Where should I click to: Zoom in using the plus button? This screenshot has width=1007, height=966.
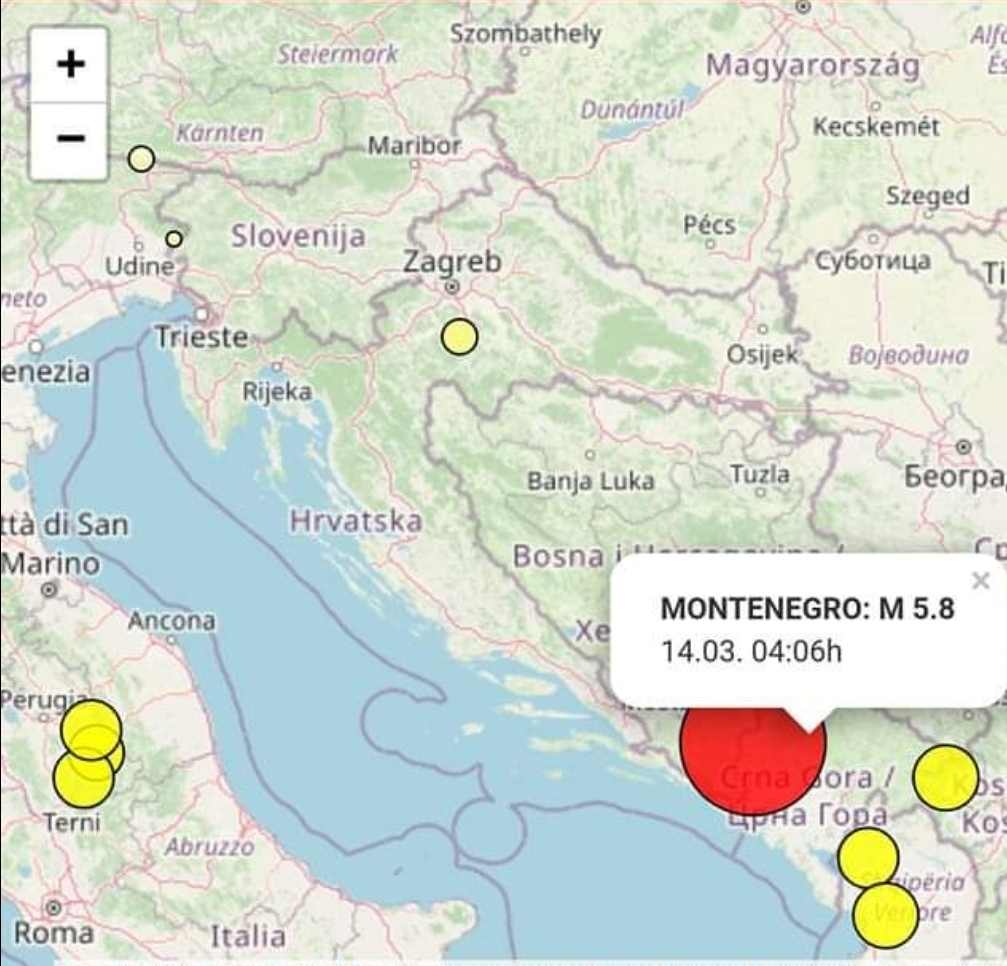[67, 64]
